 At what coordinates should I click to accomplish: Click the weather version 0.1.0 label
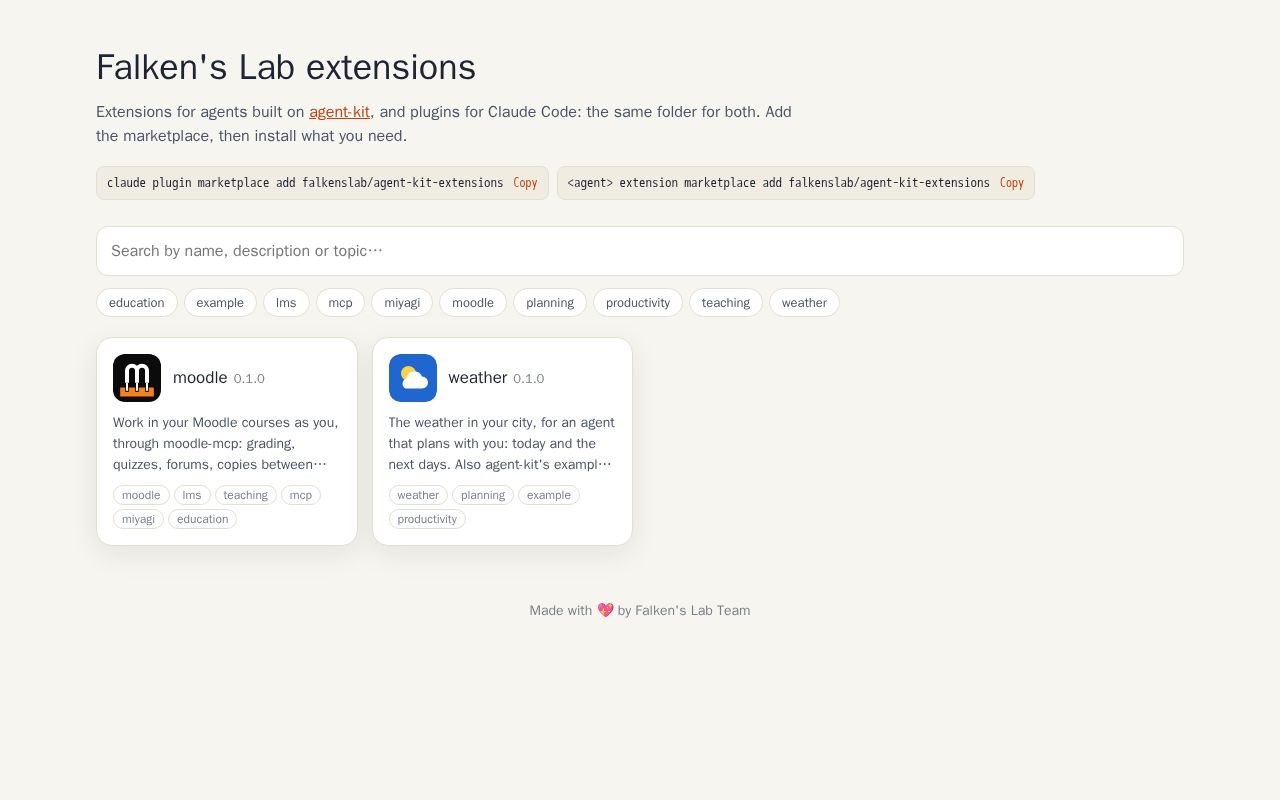pyautogui.click(x=529, y=379)
